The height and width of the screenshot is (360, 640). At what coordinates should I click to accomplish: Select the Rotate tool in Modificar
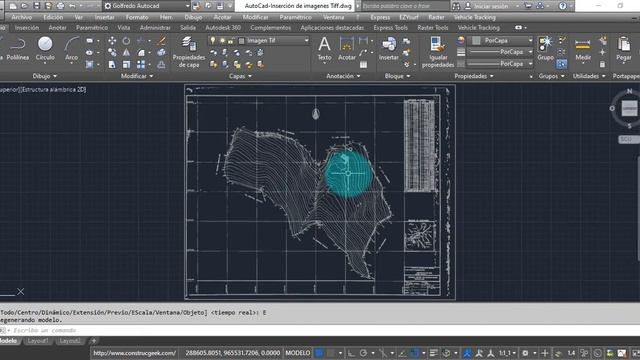click(x=126, y=40)
